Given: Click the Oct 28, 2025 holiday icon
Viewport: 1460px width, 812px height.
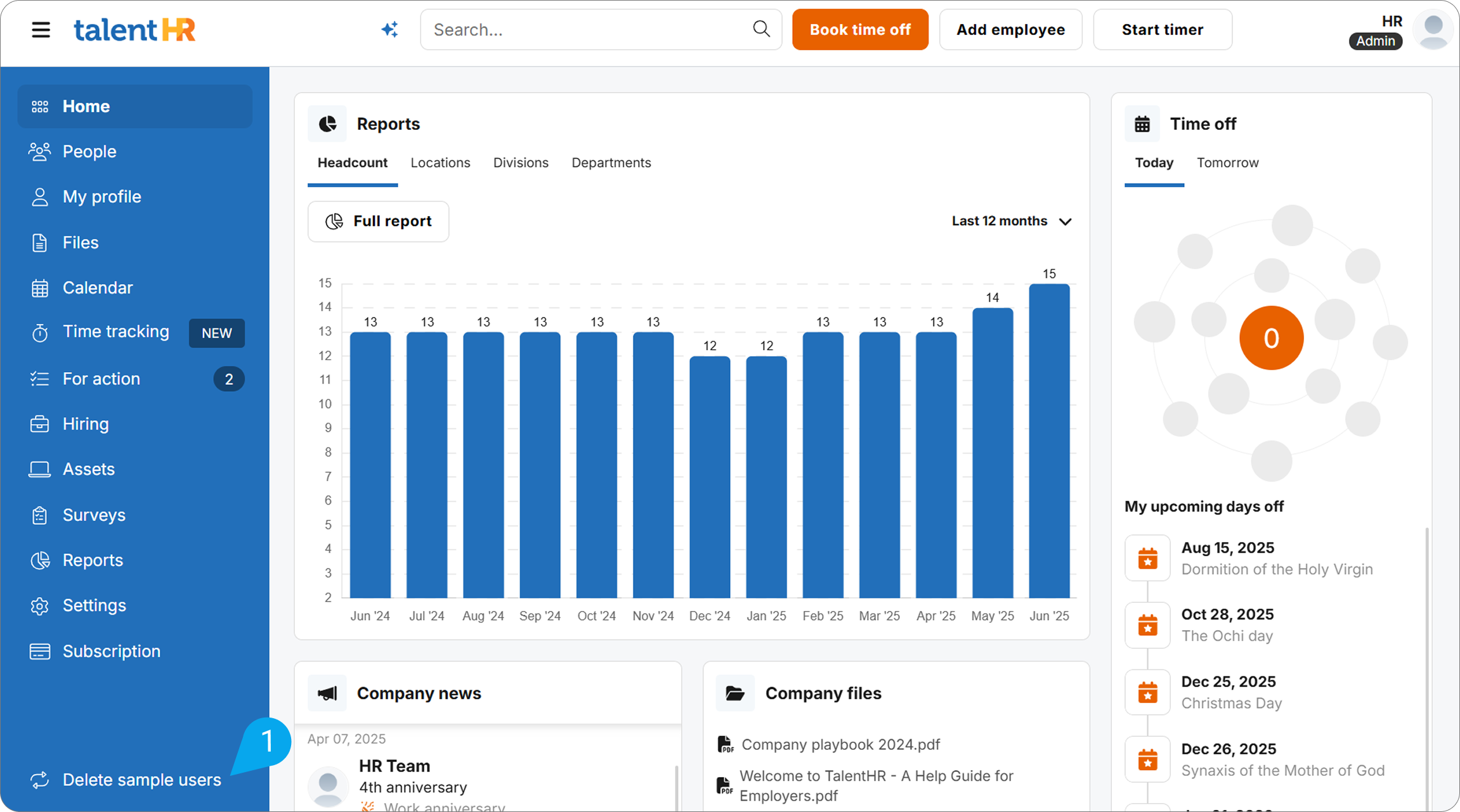Looking at the screenshot, I should (x=1147, y=626).
